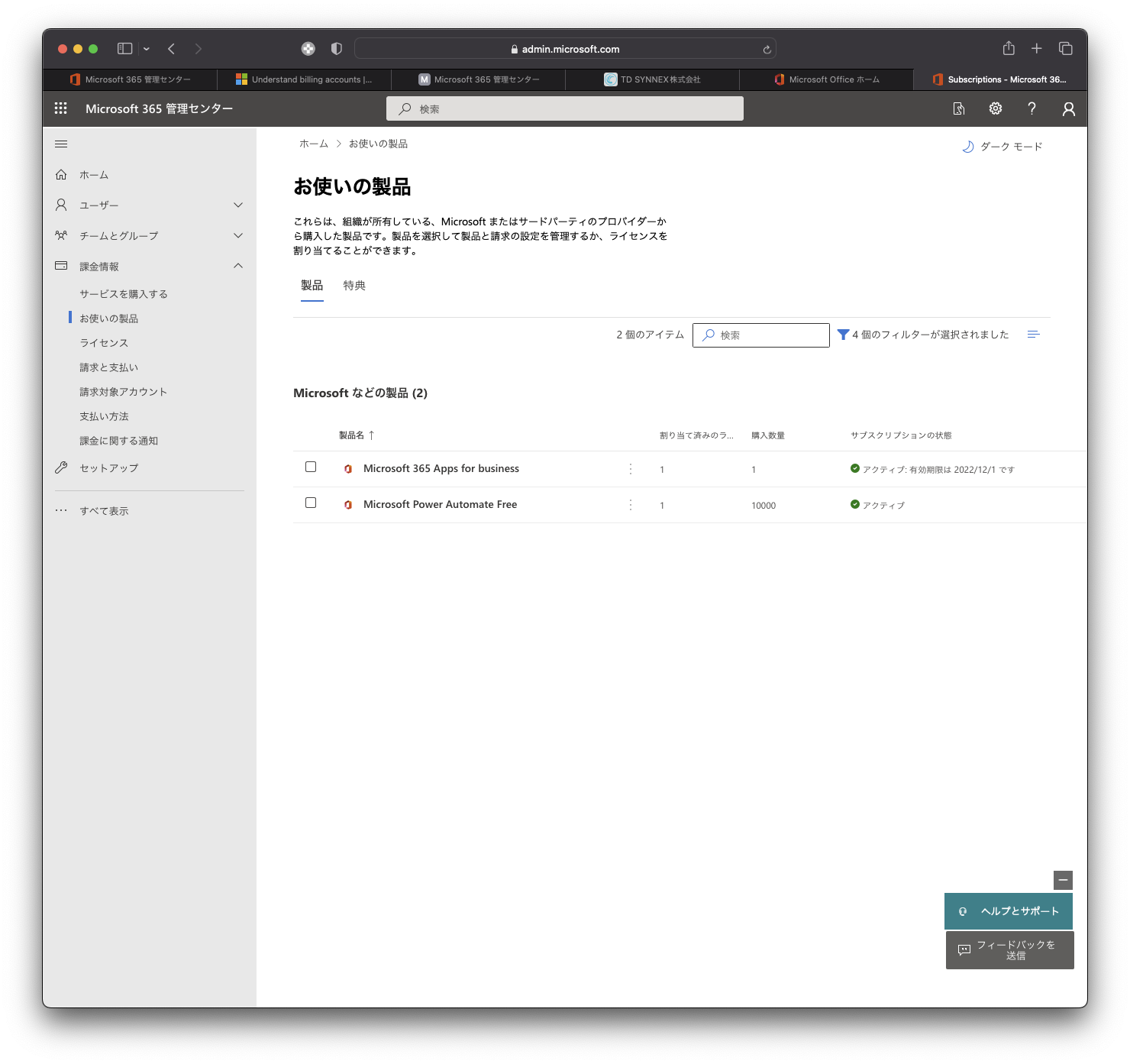Expand the Teams and Groups chevron

(238, 235)
